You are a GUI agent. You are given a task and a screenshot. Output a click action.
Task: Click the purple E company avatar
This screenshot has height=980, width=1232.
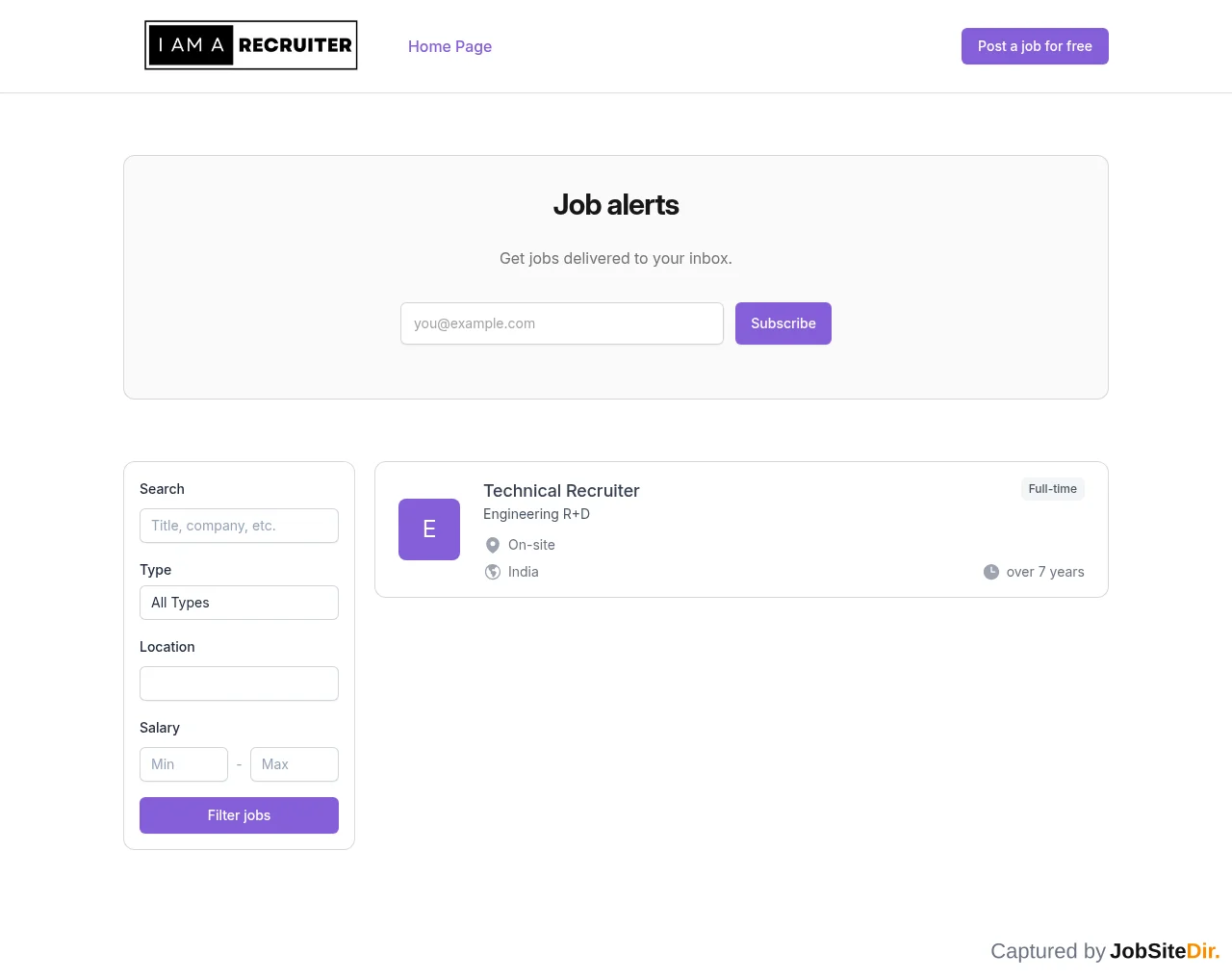click(x=429, y=529)
